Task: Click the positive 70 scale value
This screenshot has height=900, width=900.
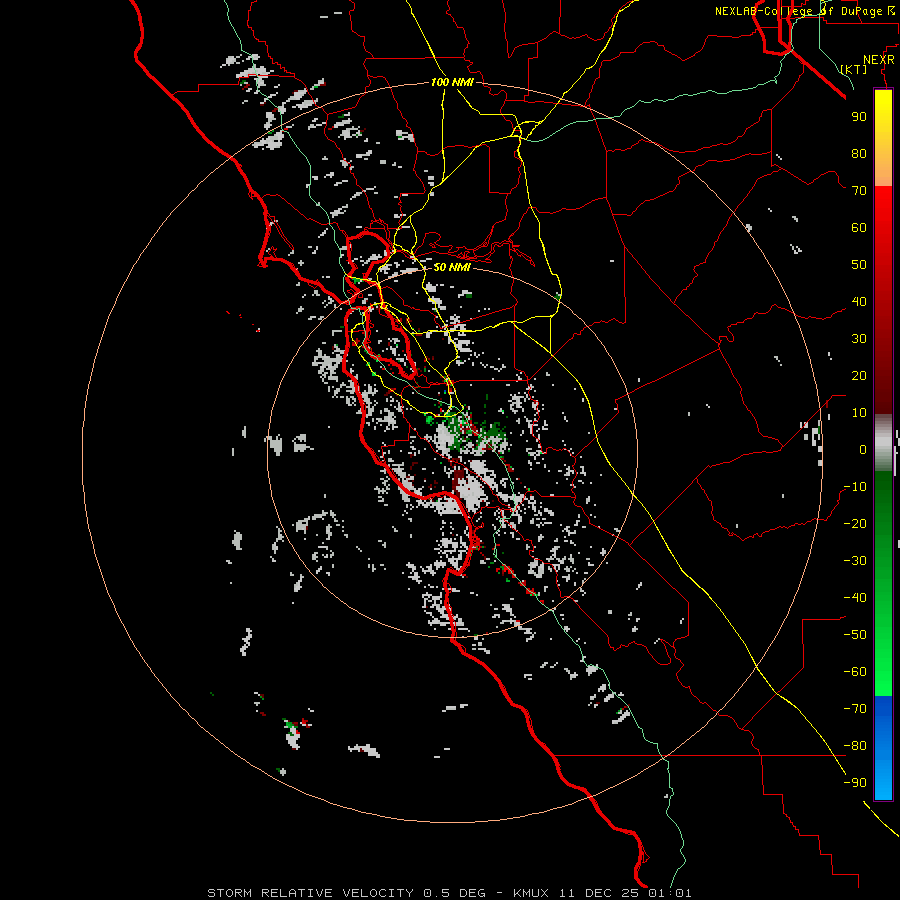Action: point(859,191)
